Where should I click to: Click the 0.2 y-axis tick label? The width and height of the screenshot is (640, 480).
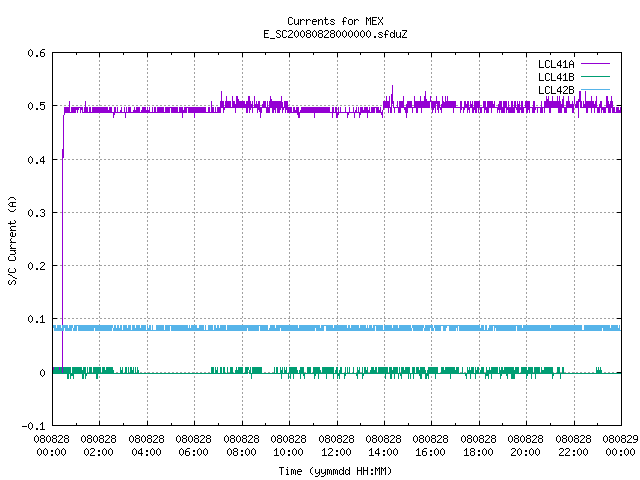tap(36, 266)
